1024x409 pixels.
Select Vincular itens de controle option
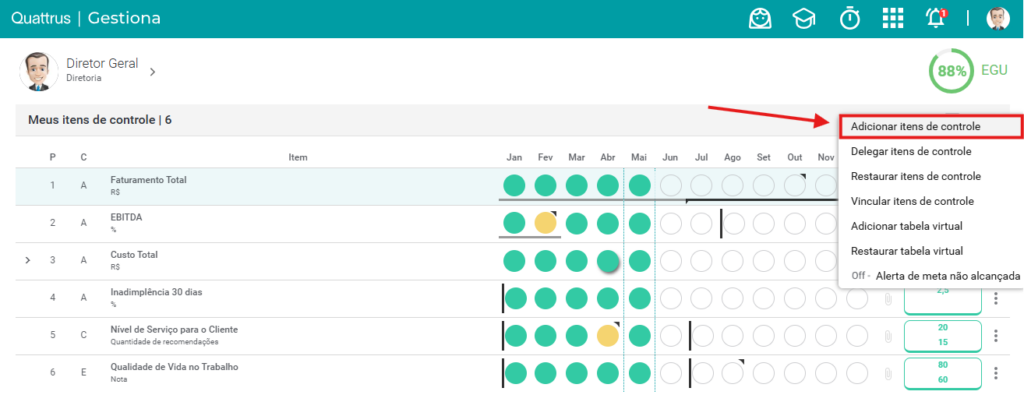tap(912, 201)
